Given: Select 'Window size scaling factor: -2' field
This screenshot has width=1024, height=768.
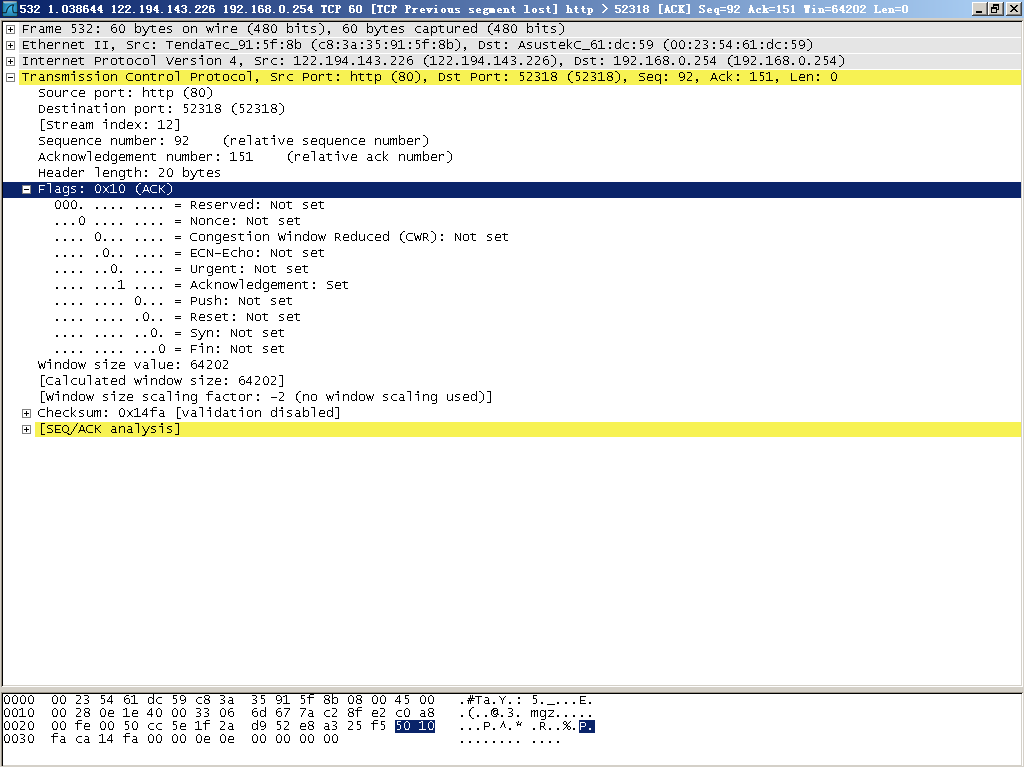Looking at the screenshot, I should click(x=265, y=397).
